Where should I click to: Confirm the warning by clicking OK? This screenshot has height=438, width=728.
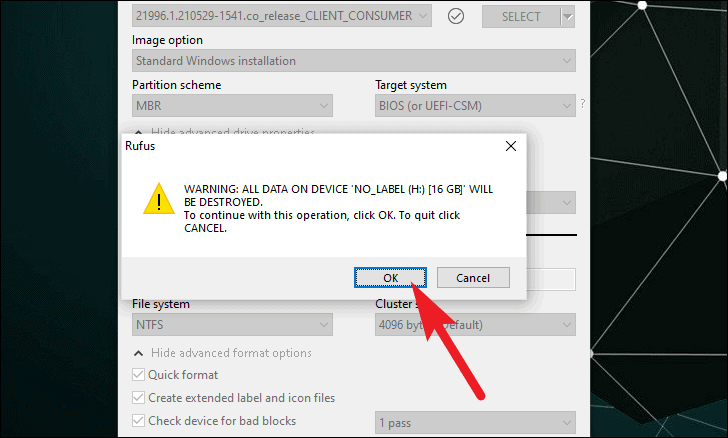[x=390, y=278]
